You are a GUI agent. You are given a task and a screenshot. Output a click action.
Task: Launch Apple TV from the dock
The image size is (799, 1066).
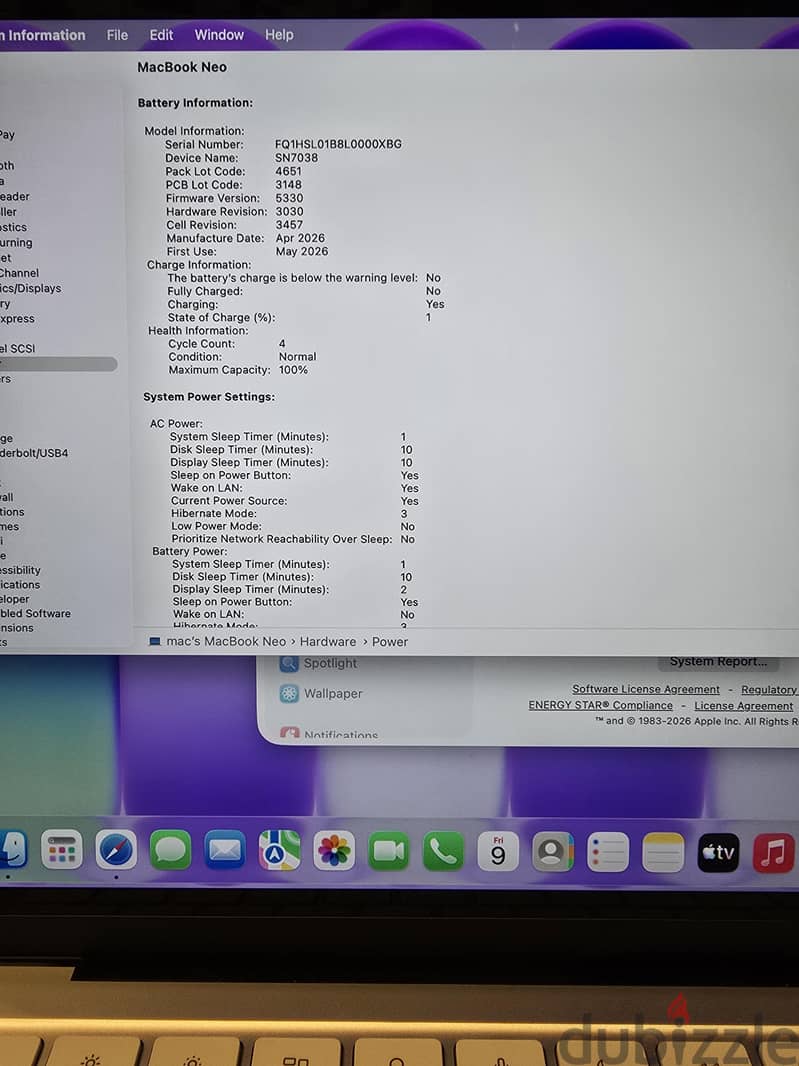(718, 853)
